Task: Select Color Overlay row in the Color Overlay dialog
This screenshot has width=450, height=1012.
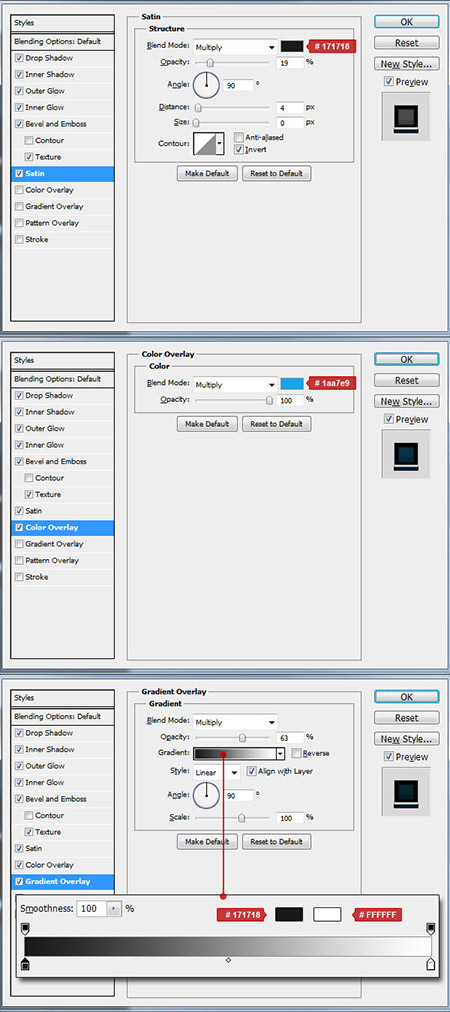Action: [63, 527]
